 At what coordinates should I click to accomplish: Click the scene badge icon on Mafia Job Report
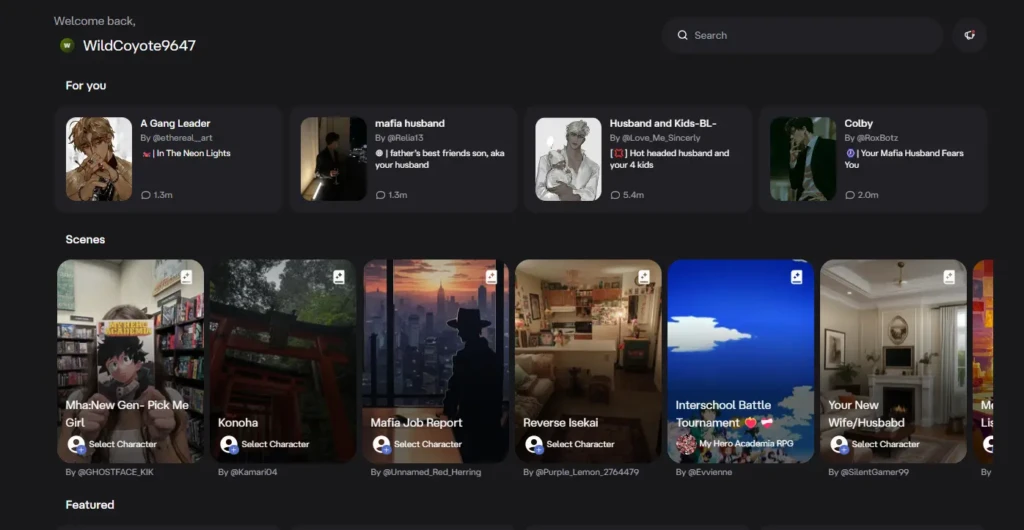[492, 277]
